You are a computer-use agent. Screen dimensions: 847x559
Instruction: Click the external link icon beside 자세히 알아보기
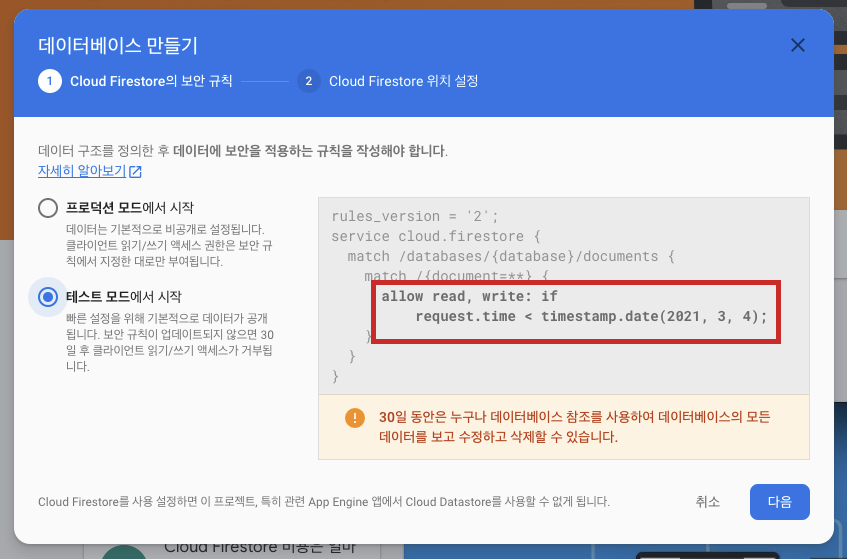(x=135, y=172)
